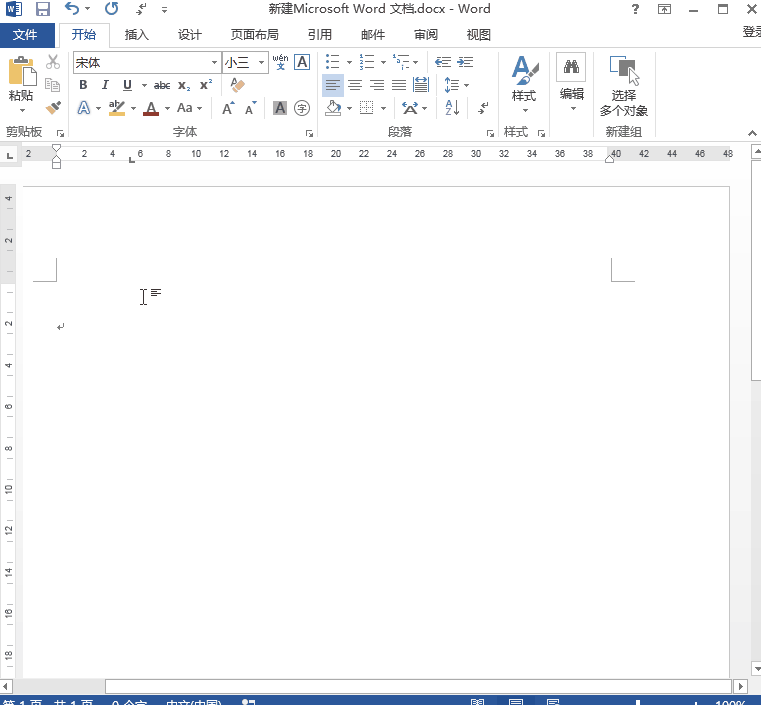
Task: Toggle superscript x² formatting
Action: tap(206, 85)
